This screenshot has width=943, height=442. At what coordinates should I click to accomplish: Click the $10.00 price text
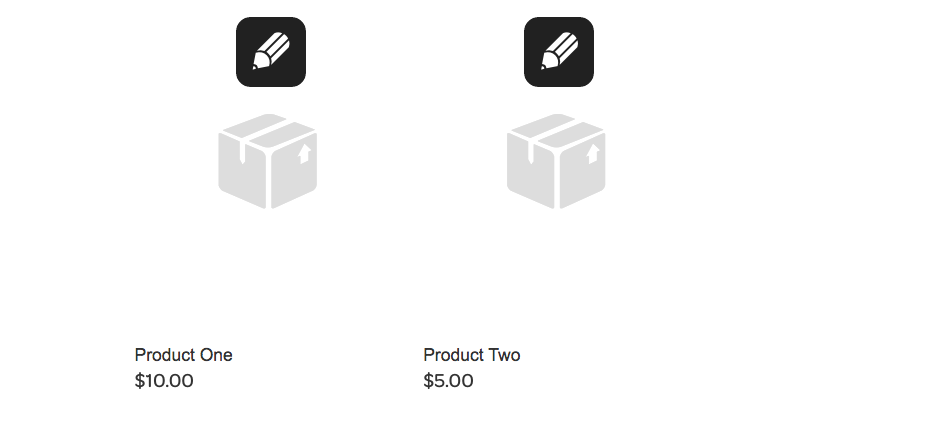click(164, 381)
